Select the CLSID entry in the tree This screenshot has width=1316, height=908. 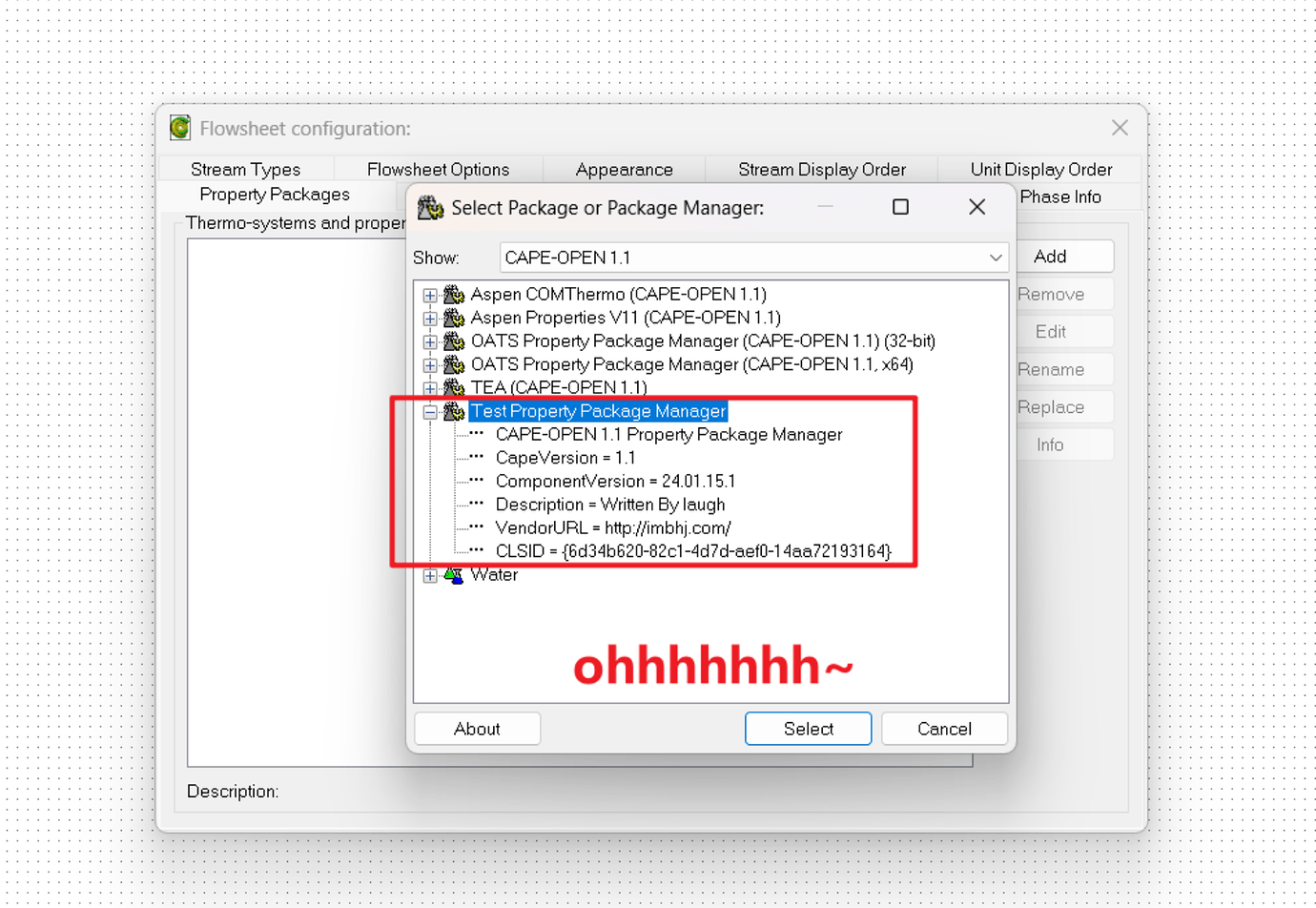(x=692, y=551)
